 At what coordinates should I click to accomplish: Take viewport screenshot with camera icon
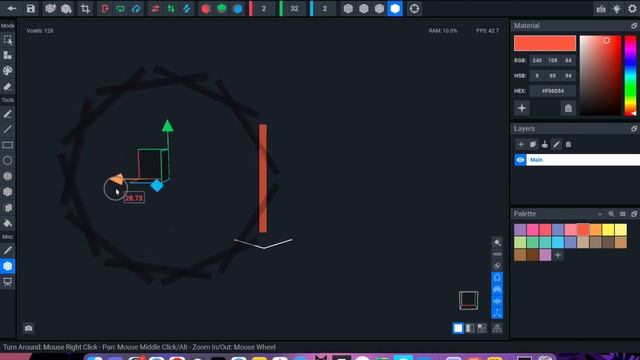(x=29, y=328)
